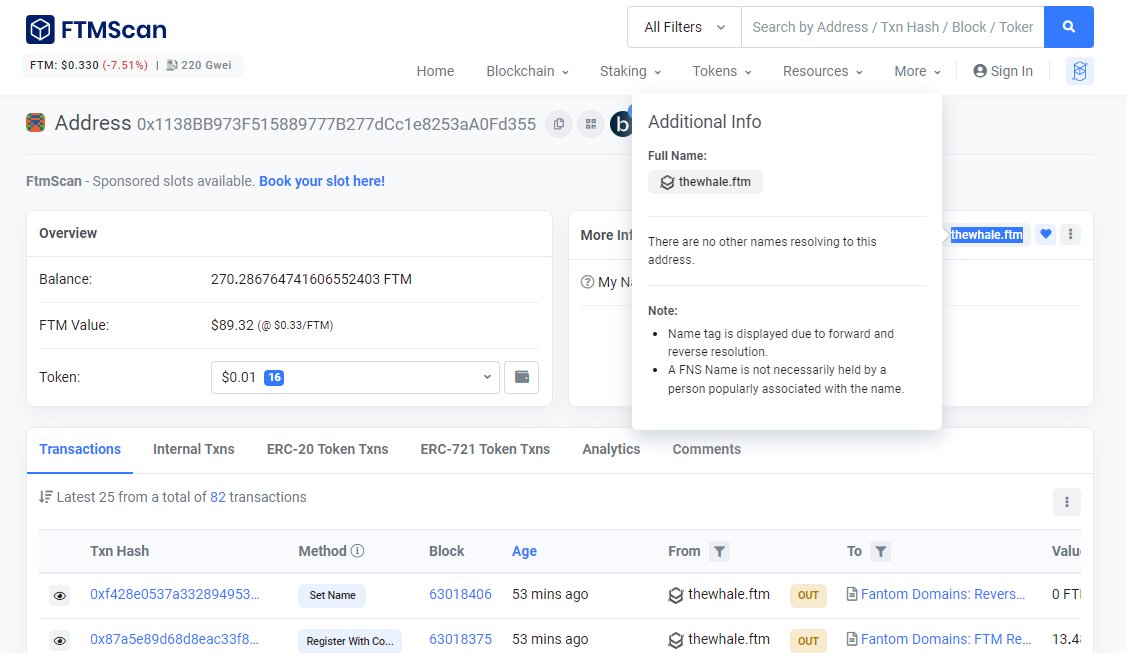
Task: Expand the Tokens menu
Action: tap(722, 71)
